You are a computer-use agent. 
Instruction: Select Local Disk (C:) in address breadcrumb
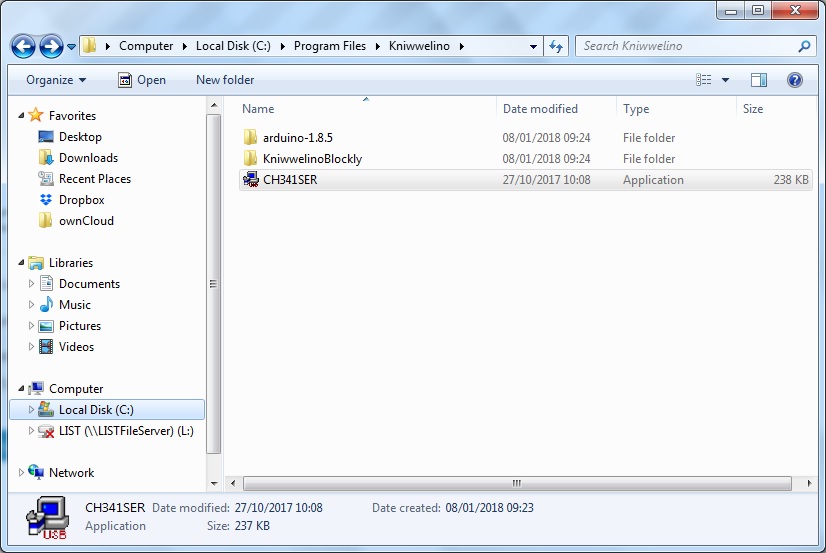[233, 46]
